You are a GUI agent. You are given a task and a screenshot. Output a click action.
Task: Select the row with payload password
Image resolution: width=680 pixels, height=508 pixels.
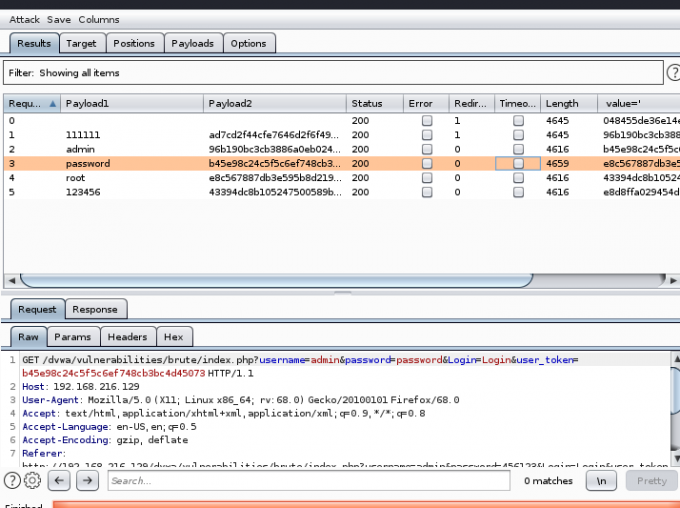pos(342,164)
